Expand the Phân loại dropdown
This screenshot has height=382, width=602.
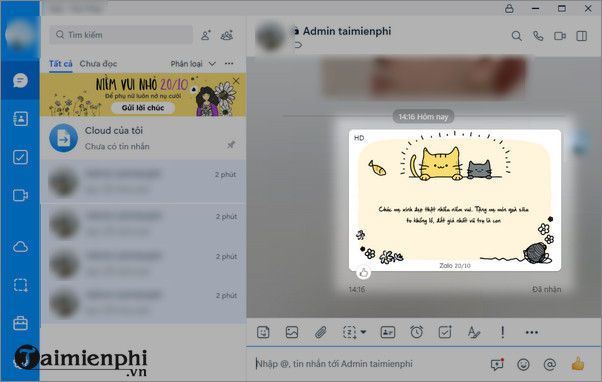coord(193,64)
